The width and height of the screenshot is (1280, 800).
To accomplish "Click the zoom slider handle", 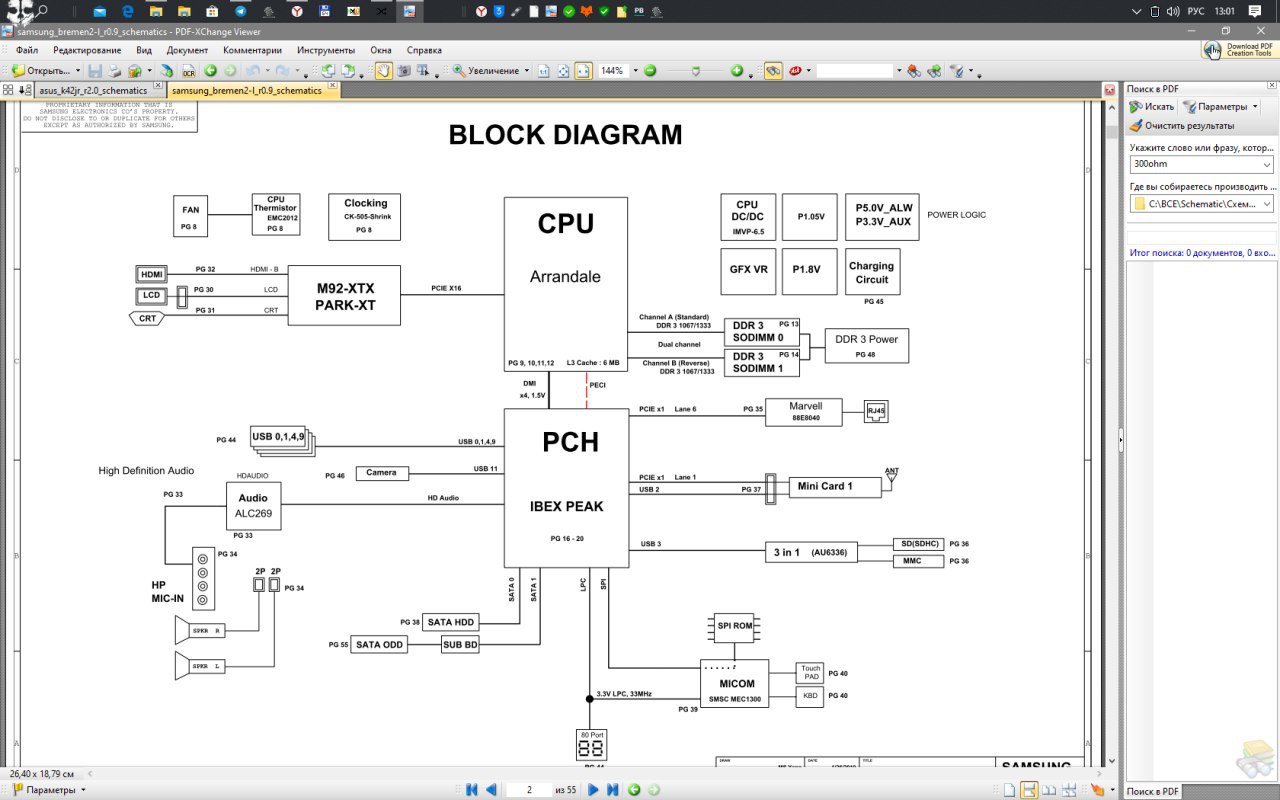I will click(x=696, y=71).
